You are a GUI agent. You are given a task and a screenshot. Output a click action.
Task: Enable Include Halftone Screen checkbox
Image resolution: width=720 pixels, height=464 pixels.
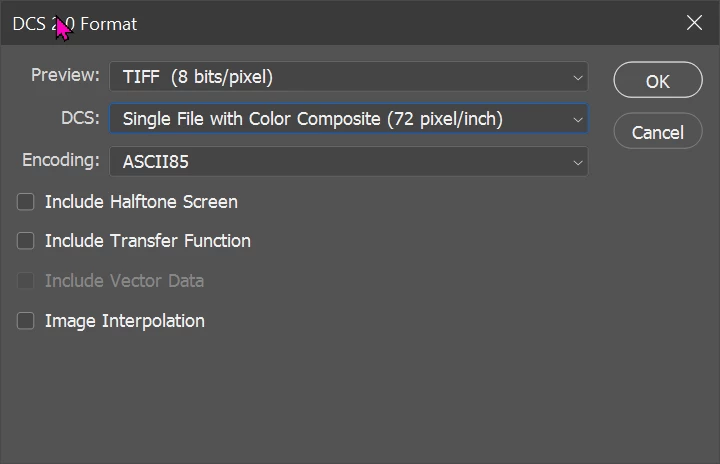click(x=26, y=202)
